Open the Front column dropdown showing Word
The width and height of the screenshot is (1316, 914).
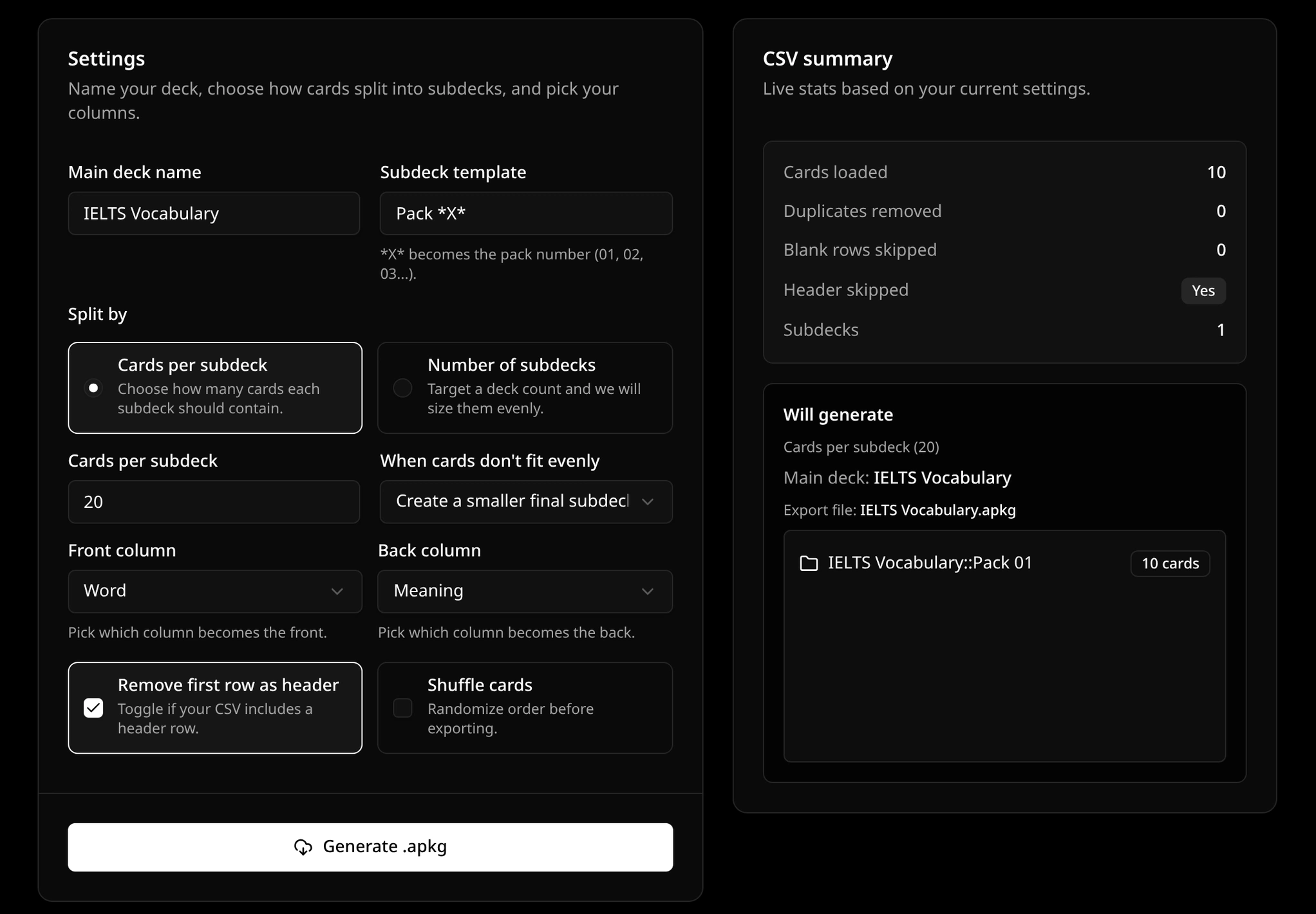[x=215, y=591]
